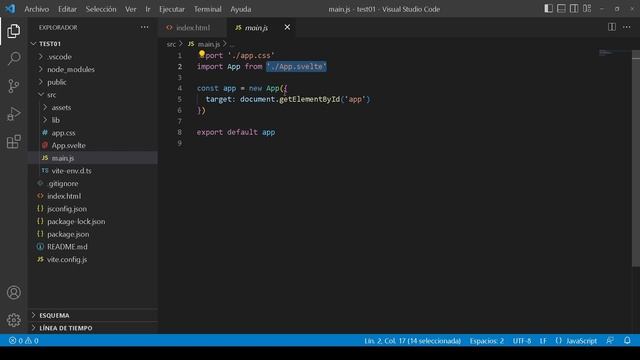
Task: Change file encoding UTF-8
Action: click(522, 340)
